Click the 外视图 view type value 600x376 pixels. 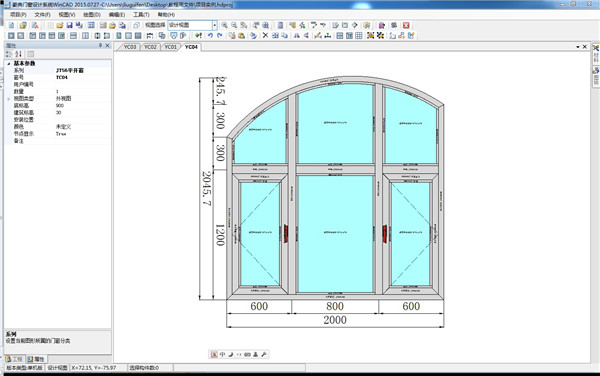pyautogui.click(x=83, y=99)
